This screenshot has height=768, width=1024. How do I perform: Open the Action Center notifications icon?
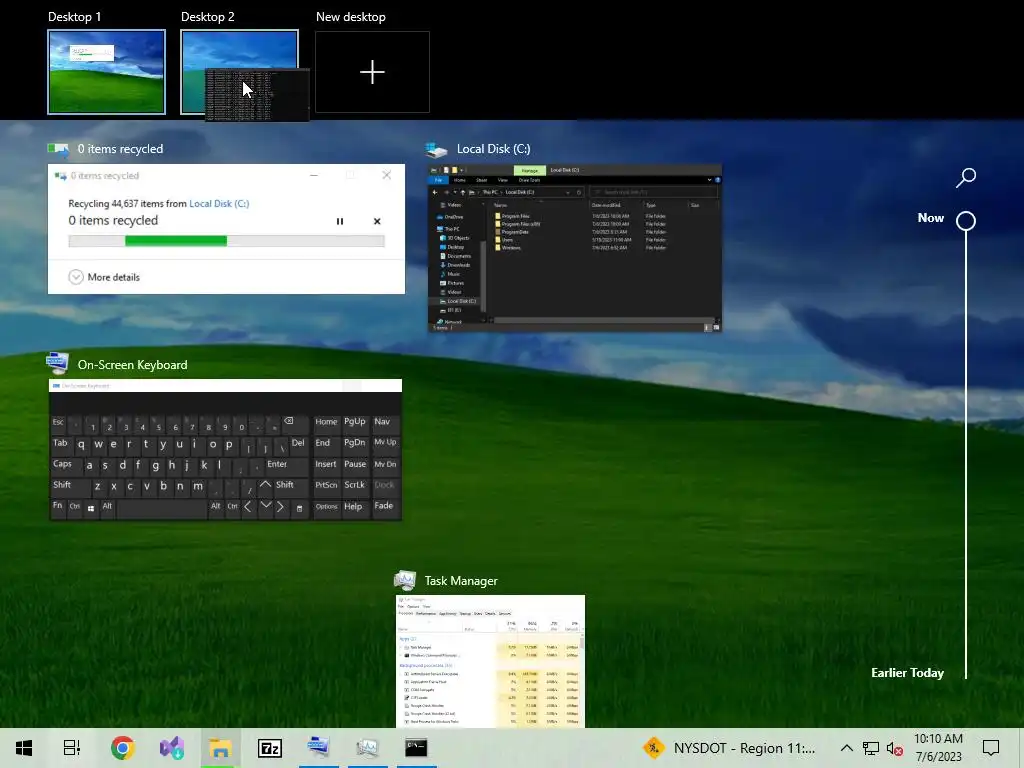[x=991, y=748]
